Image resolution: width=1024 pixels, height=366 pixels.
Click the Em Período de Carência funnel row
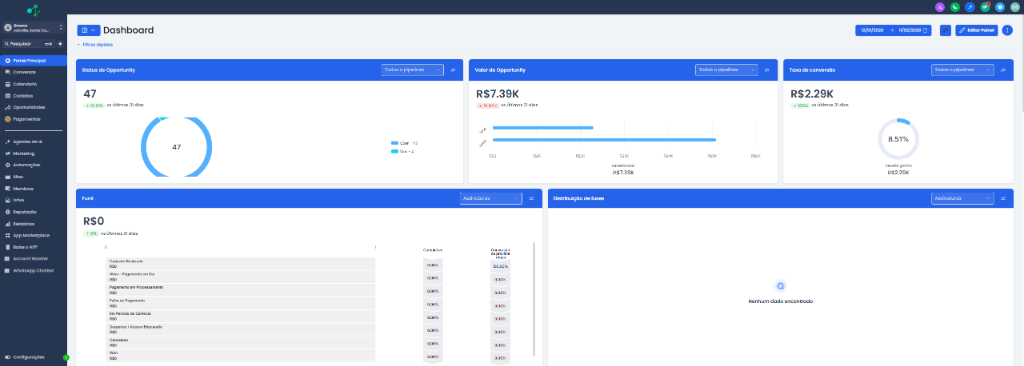coord(241,316)
